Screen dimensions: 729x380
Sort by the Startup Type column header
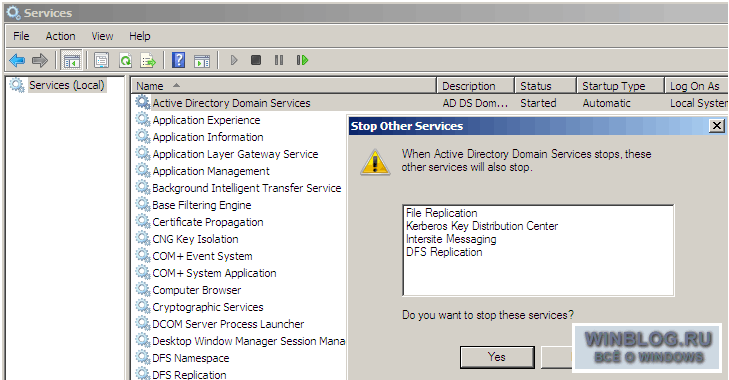tap(620, 86)
